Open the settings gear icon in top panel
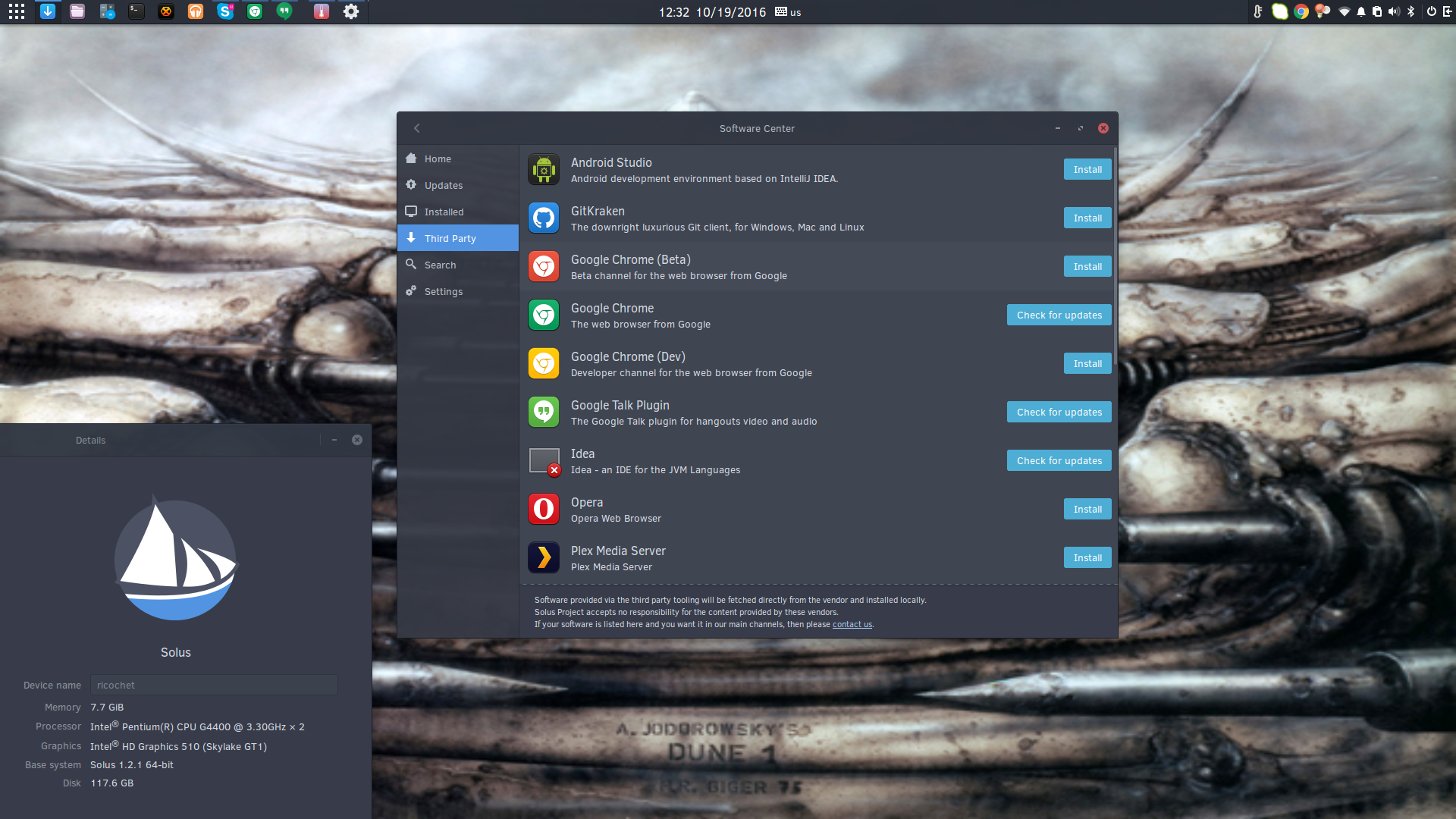This screenshot has height=819, width=1456. pos(351,11)
